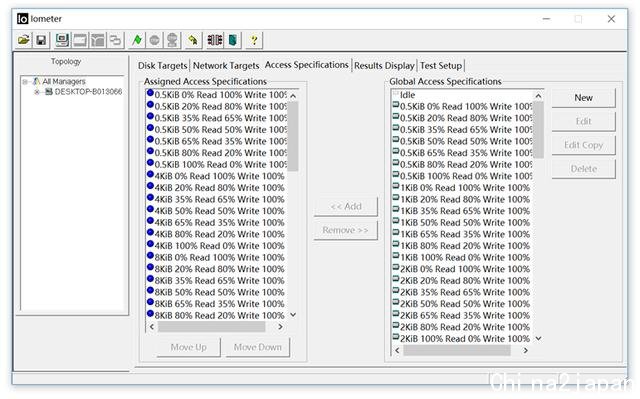Click the disconnect selected toolbar icon

pyautogui.click(x=215, y=40)
